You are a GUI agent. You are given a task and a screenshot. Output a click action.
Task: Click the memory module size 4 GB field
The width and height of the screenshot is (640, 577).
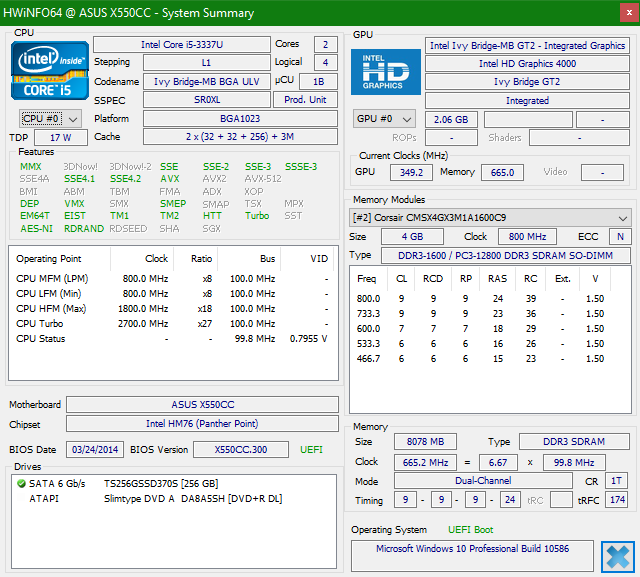coord(412,237)
